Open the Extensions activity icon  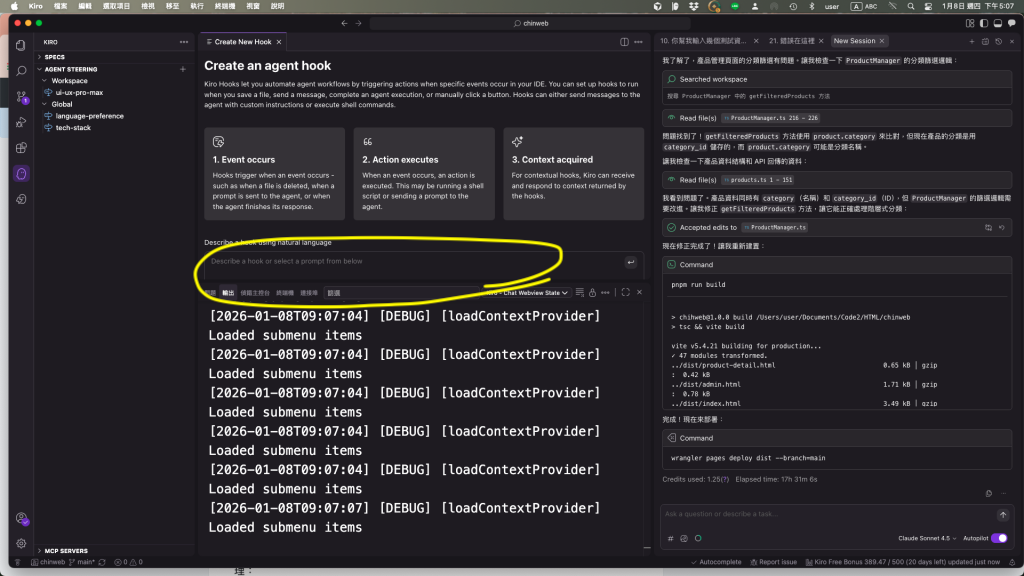(x=21, y=148)
